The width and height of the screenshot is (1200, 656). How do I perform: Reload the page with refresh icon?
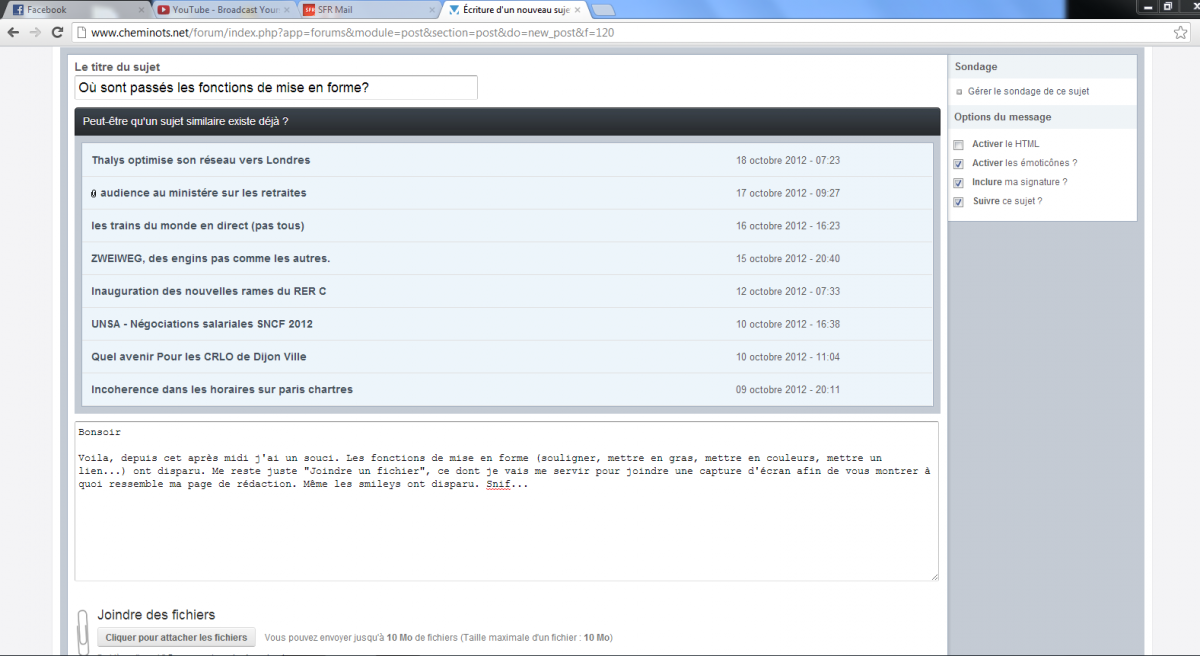(56, 32)
